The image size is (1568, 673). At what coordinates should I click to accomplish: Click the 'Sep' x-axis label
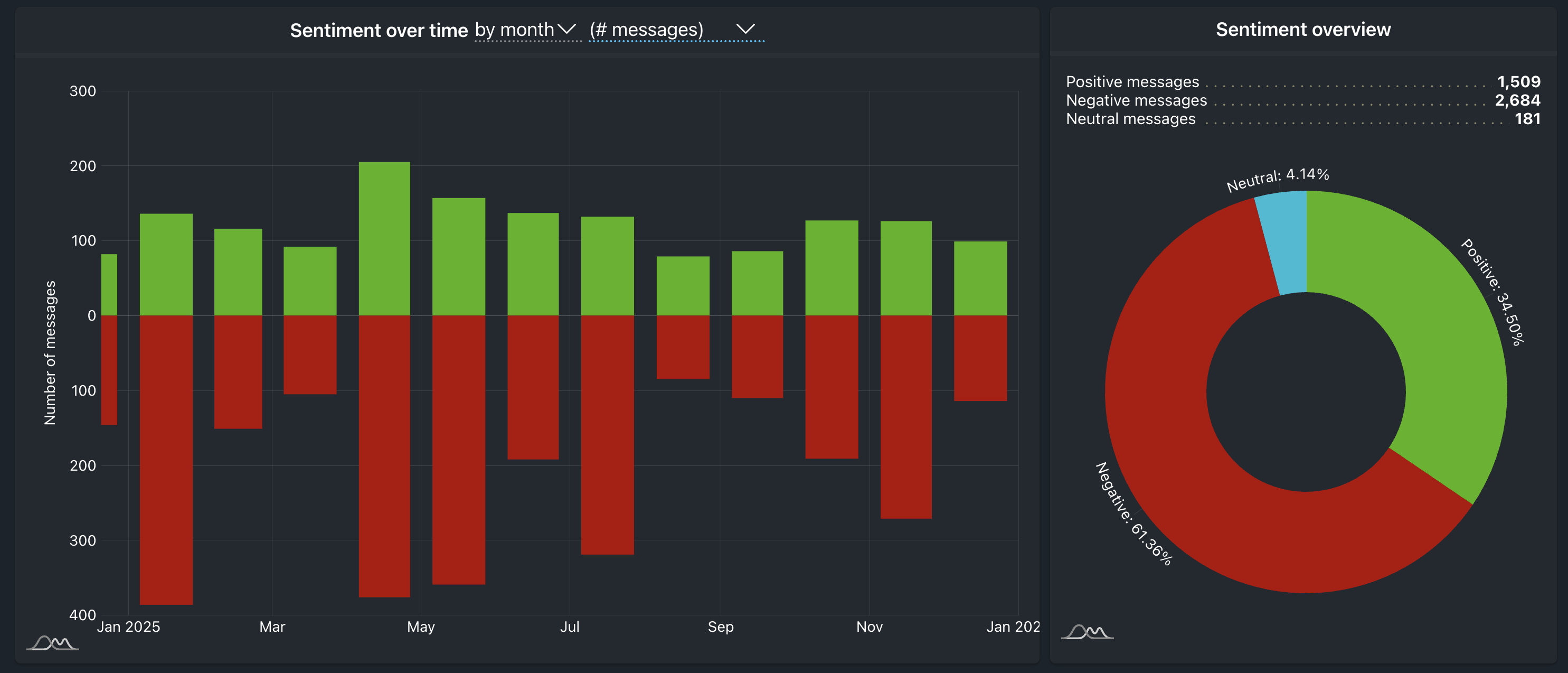point(720,627)
